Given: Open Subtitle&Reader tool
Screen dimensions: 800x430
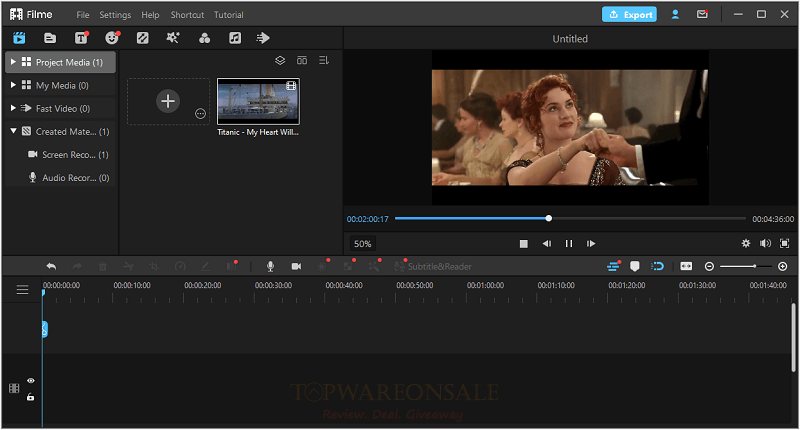Looking at the screenshot, I should 433,266.
